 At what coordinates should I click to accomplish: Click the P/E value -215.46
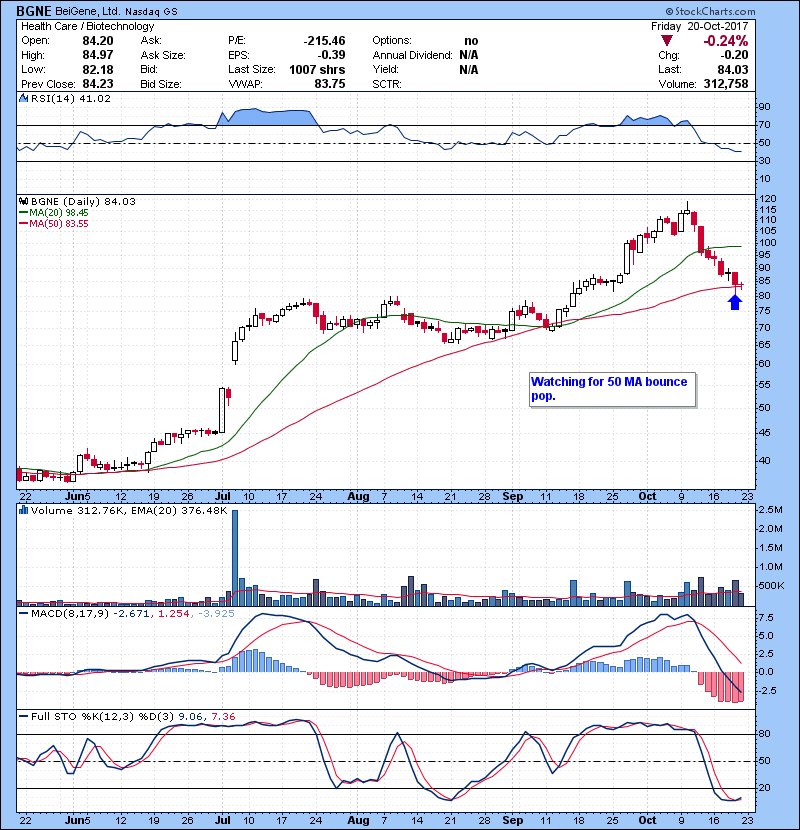[325, 41]
